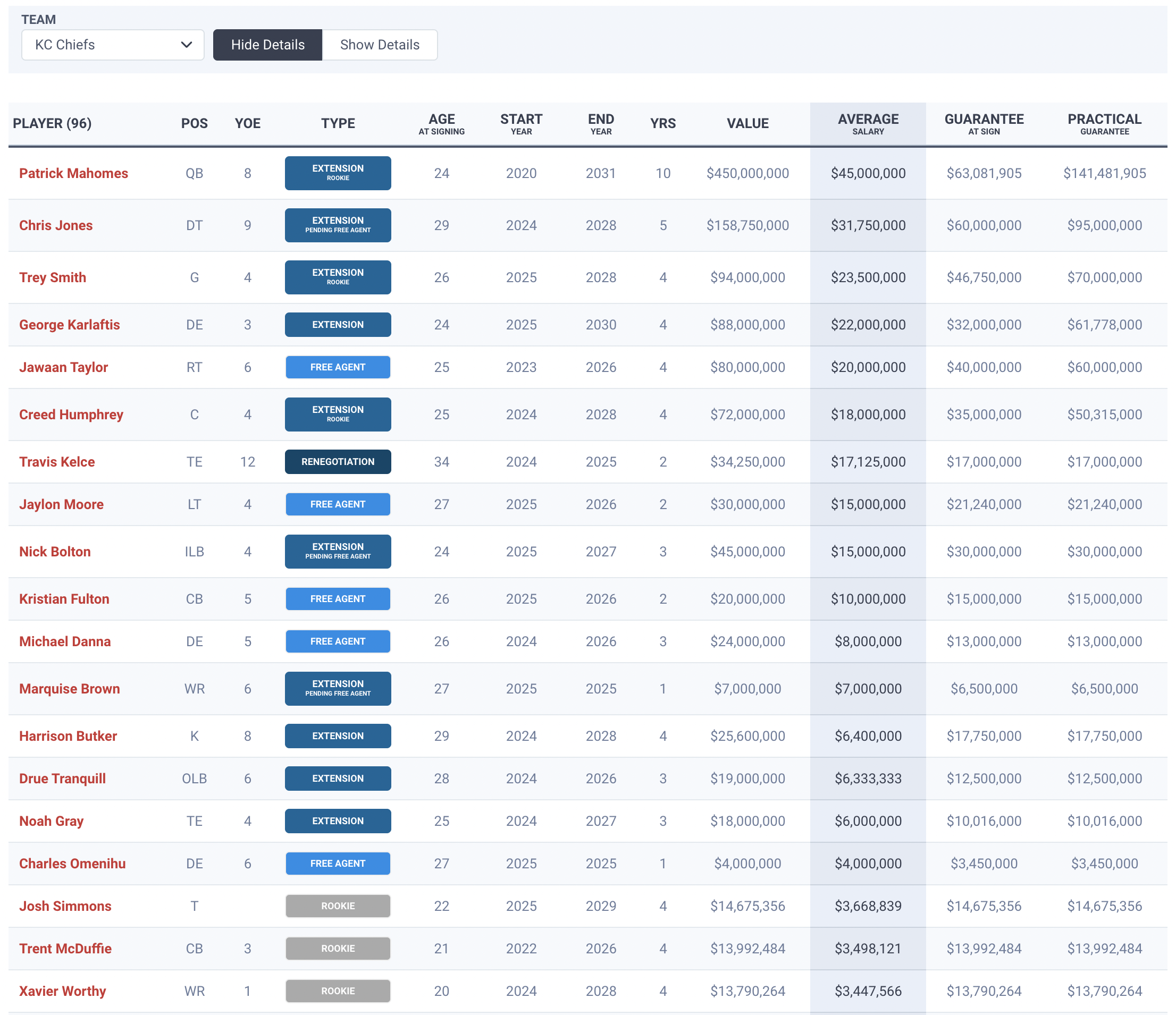The height and width of the screenshot is (1015, 1176).
Task: Select the $3,668,839 average salary cell
Action: (x=868, y=906)
